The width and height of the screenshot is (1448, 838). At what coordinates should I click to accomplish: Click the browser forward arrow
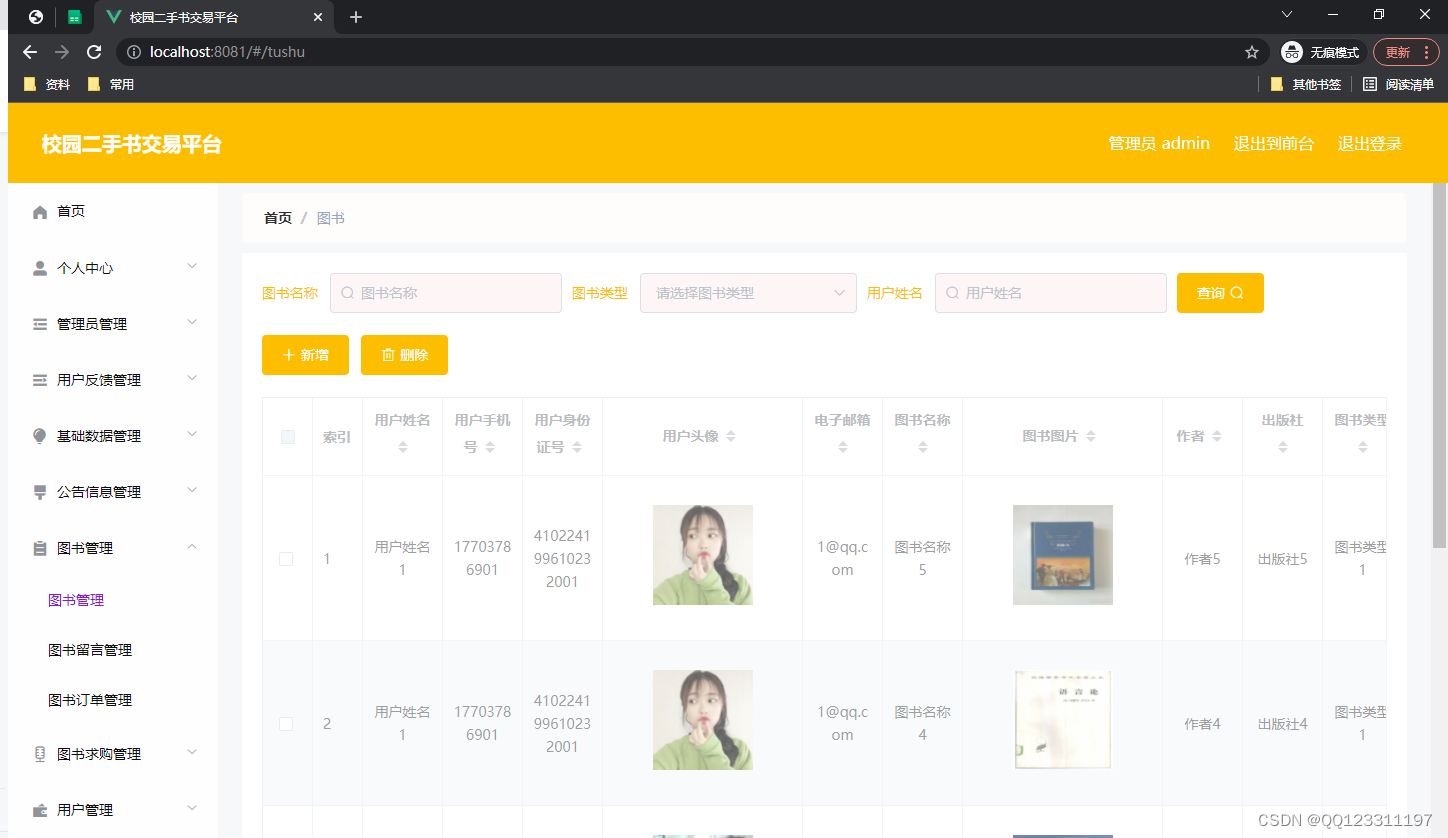(62, 52)
